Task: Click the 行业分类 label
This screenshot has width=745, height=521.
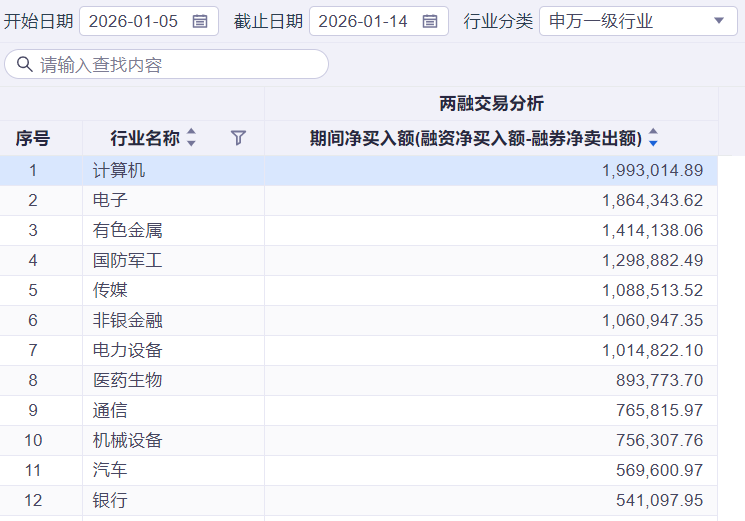Action: (498, 21)
